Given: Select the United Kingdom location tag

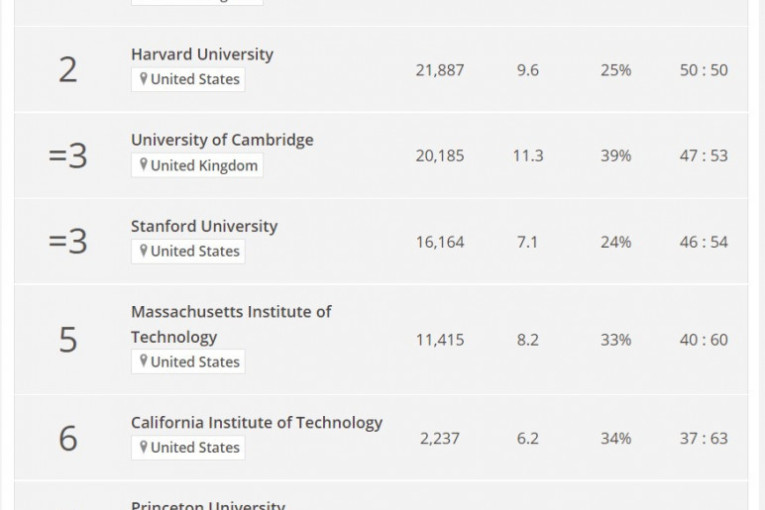Looking at the screenshot, I should point(204,166).
